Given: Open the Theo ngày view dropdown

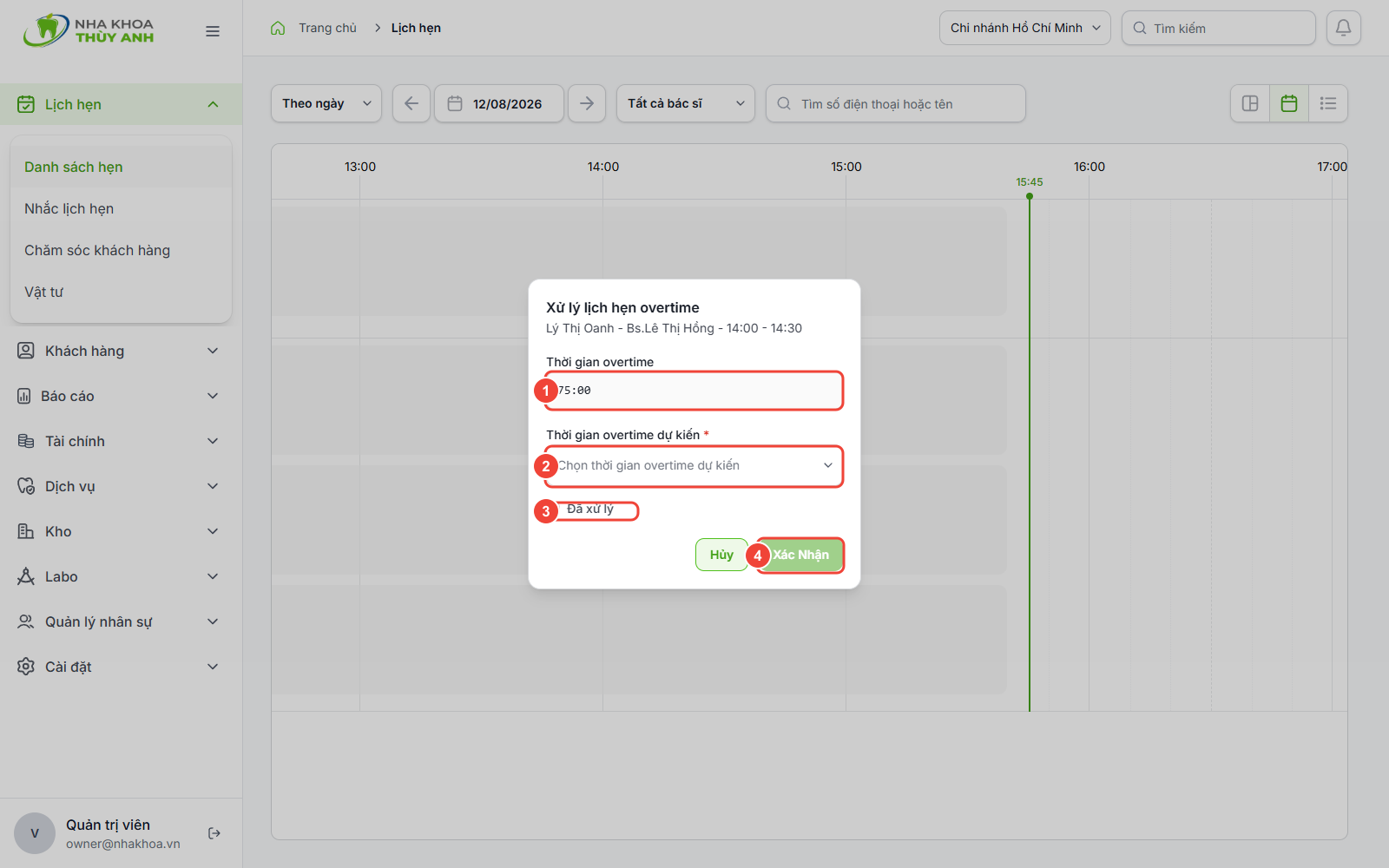Looking at the screenshot, I should click(326, 103).
